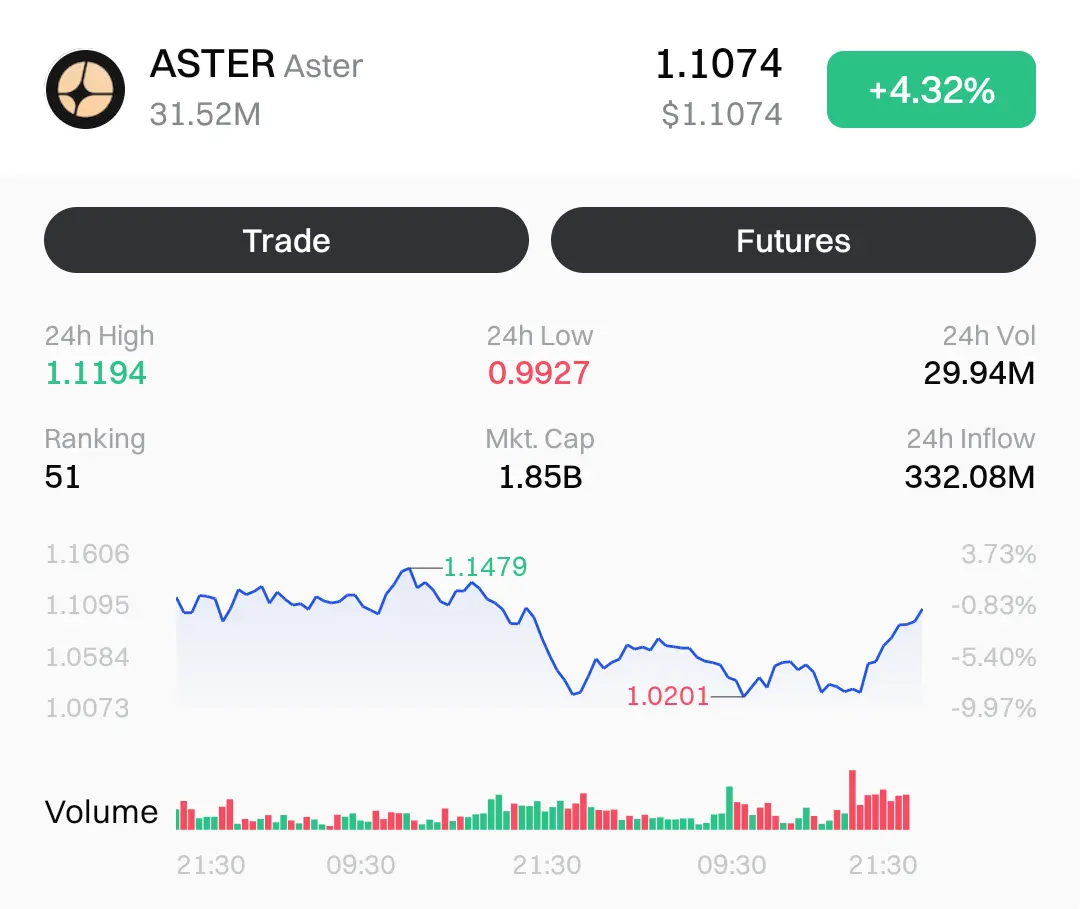The image size is (1080, 909).
Task: Click the 24h High value 1.1194
Action: 96,373
